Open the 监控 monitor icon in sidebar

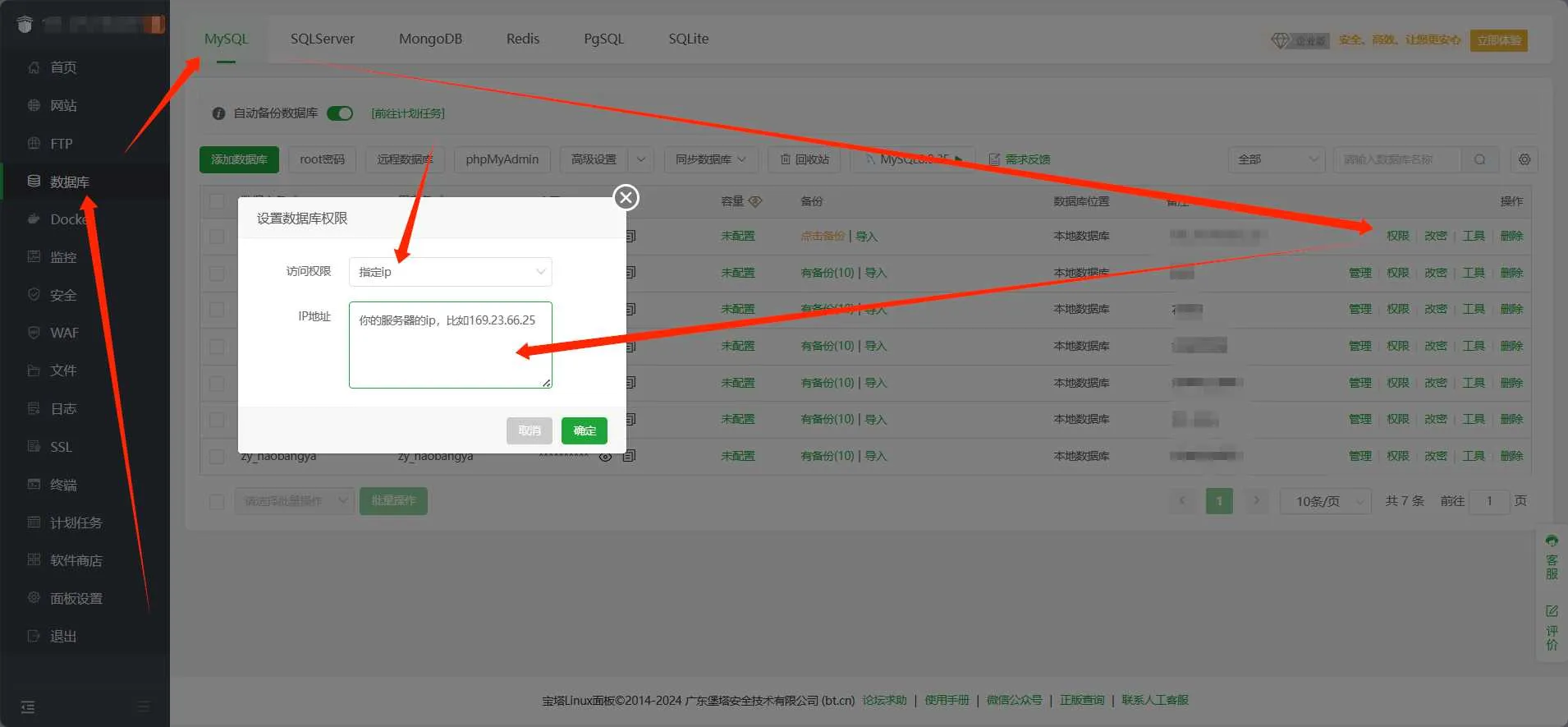34,256
